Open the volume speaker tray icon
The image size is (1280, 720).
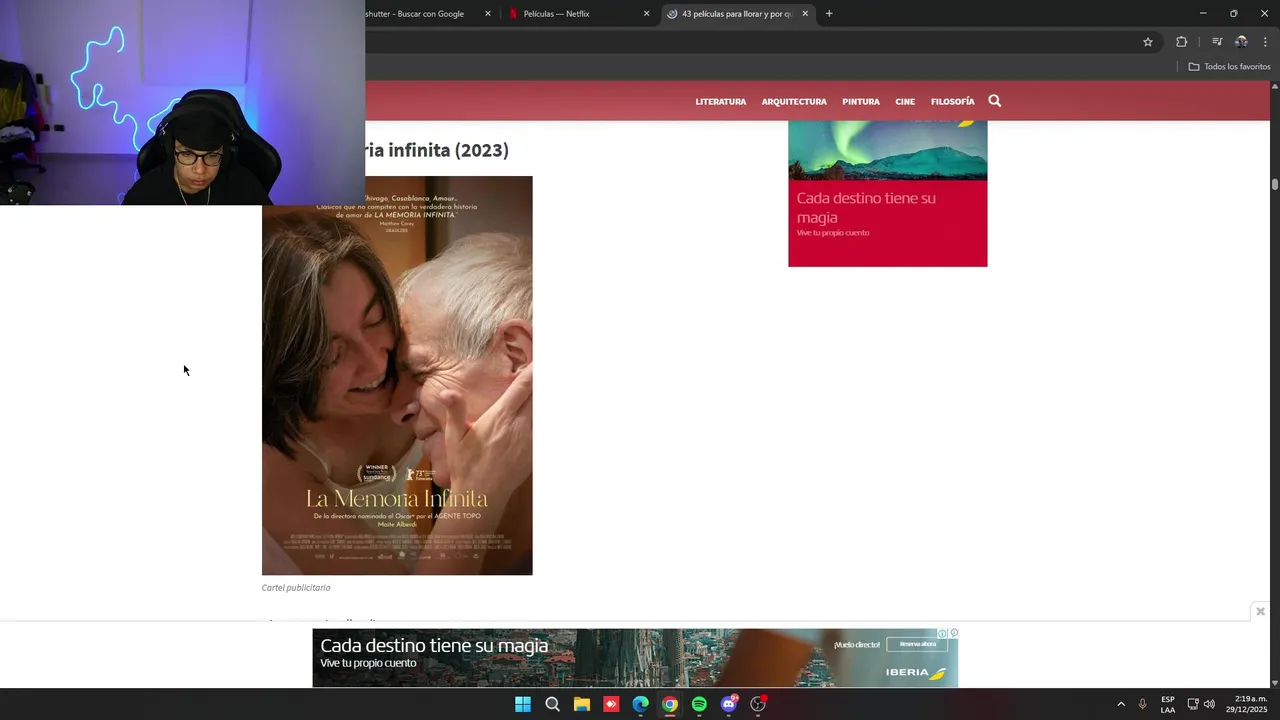[1209, 704]
